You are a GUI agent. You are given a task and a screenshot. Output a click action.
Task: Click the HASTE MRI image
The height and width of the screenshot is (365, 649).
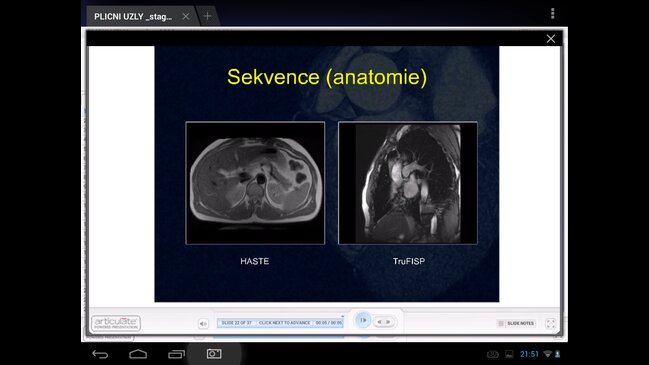(x=255, y=183)
